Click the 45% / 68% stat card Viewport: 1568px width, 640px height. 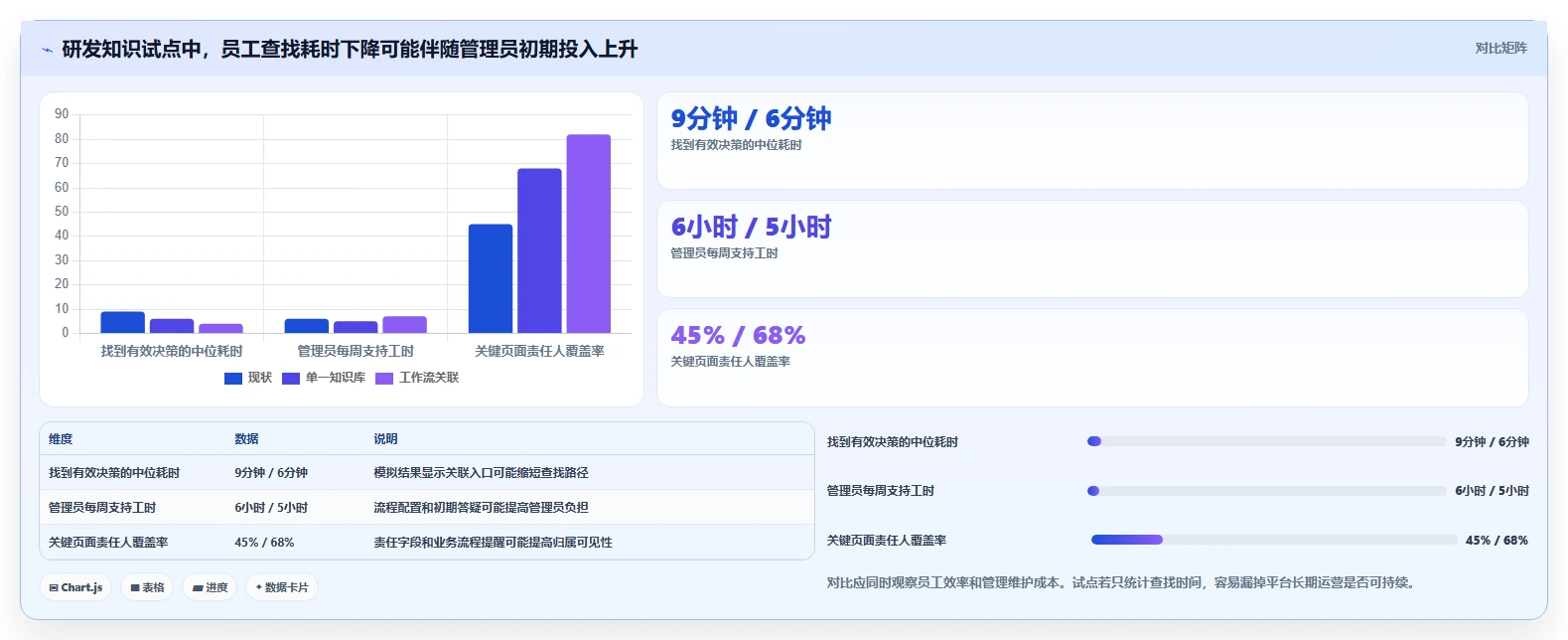1092,357
